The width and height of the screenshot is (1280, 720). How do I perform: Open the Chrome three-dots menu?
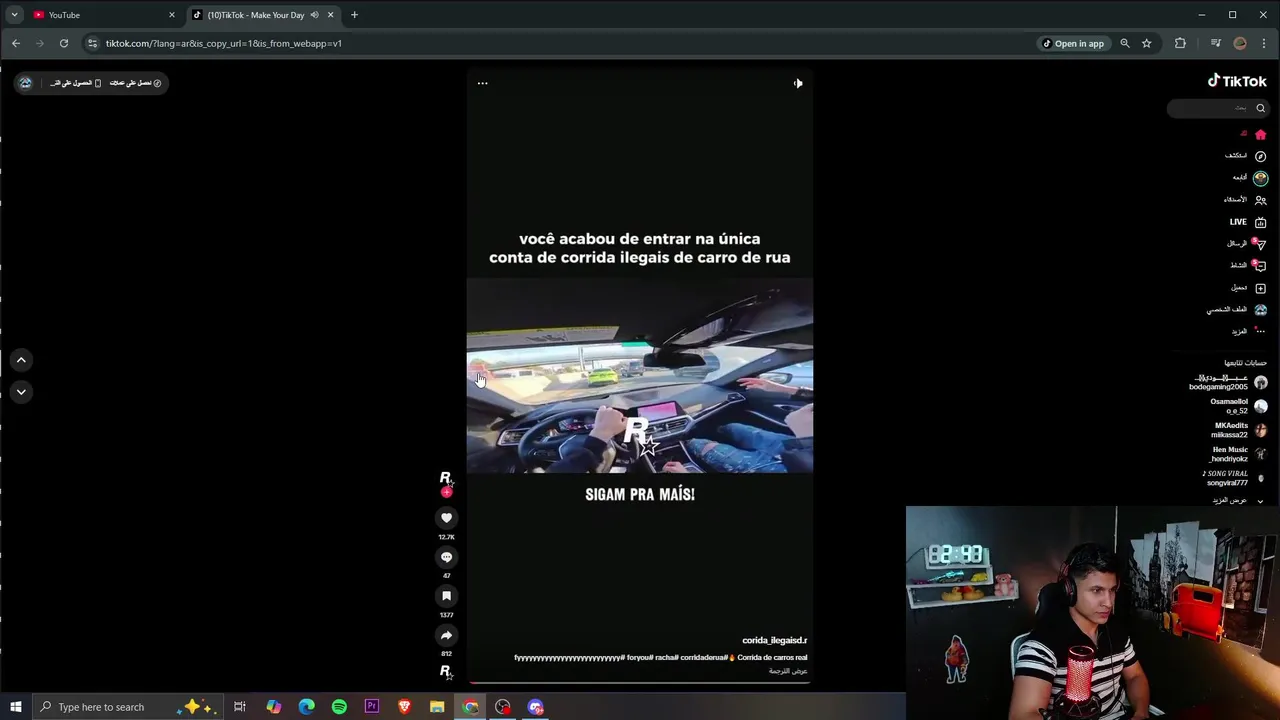coord(1263,43)
